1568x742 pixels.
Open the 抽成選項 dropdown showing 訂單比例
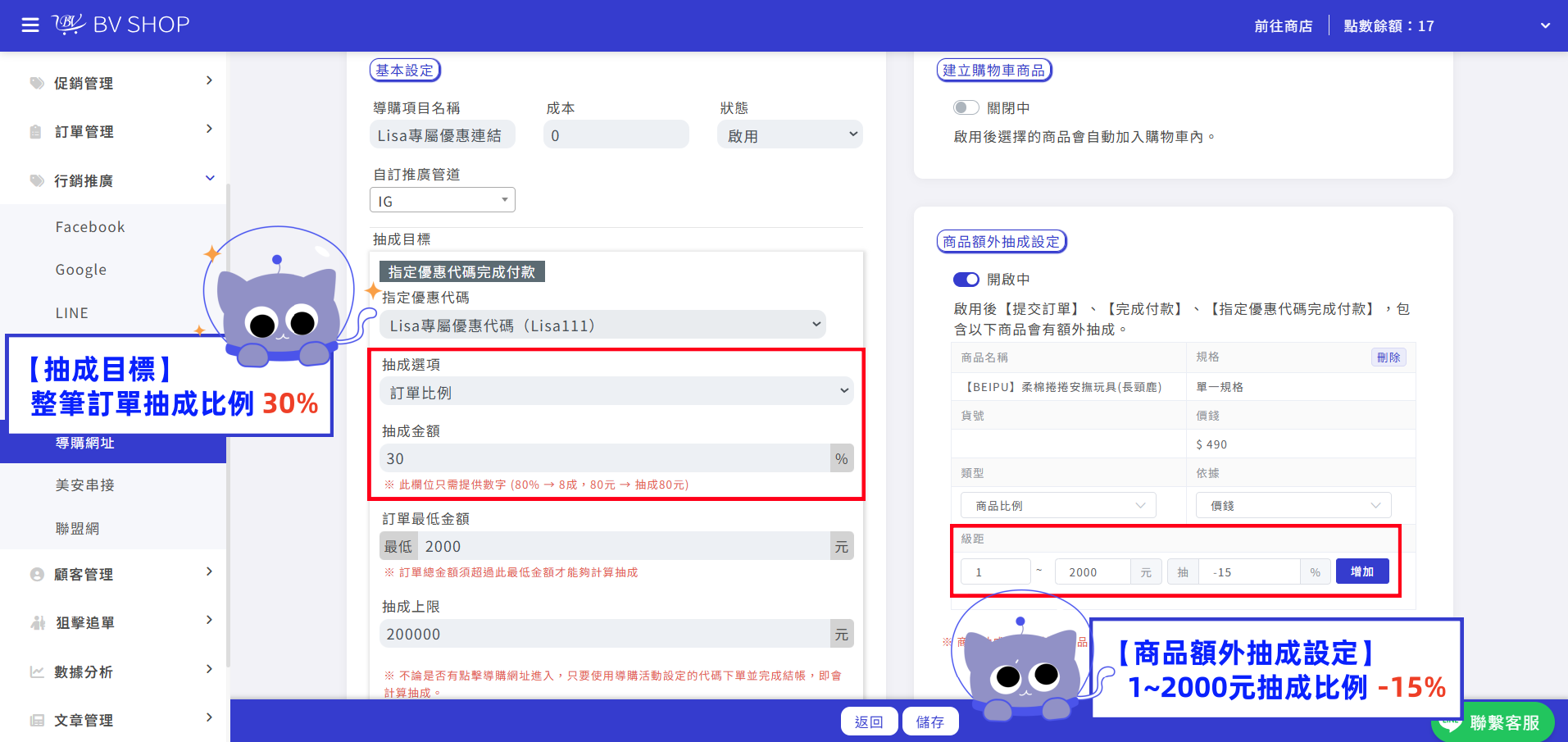(616, 392)
